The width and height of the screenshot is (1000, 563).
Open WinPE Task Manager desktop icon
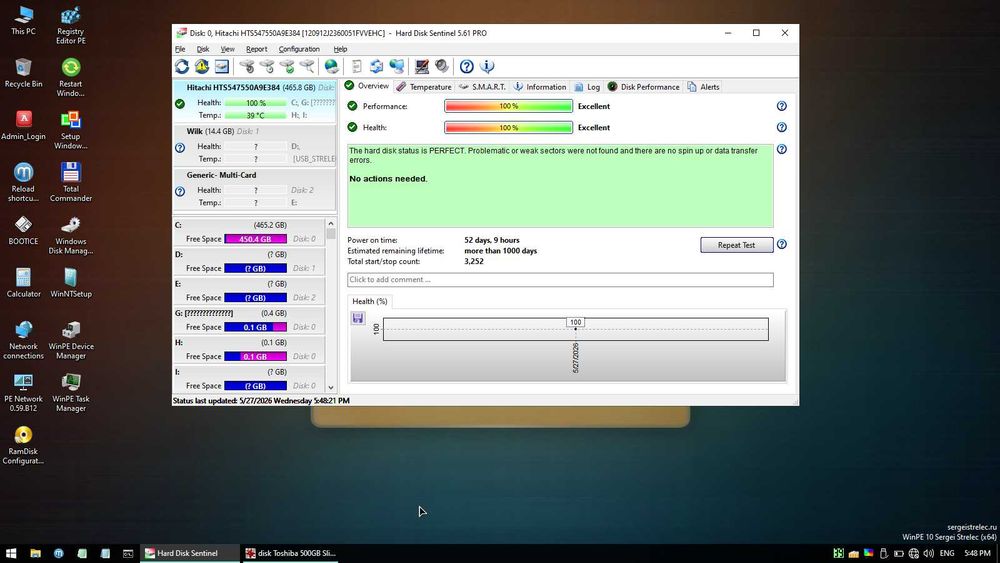71,392
